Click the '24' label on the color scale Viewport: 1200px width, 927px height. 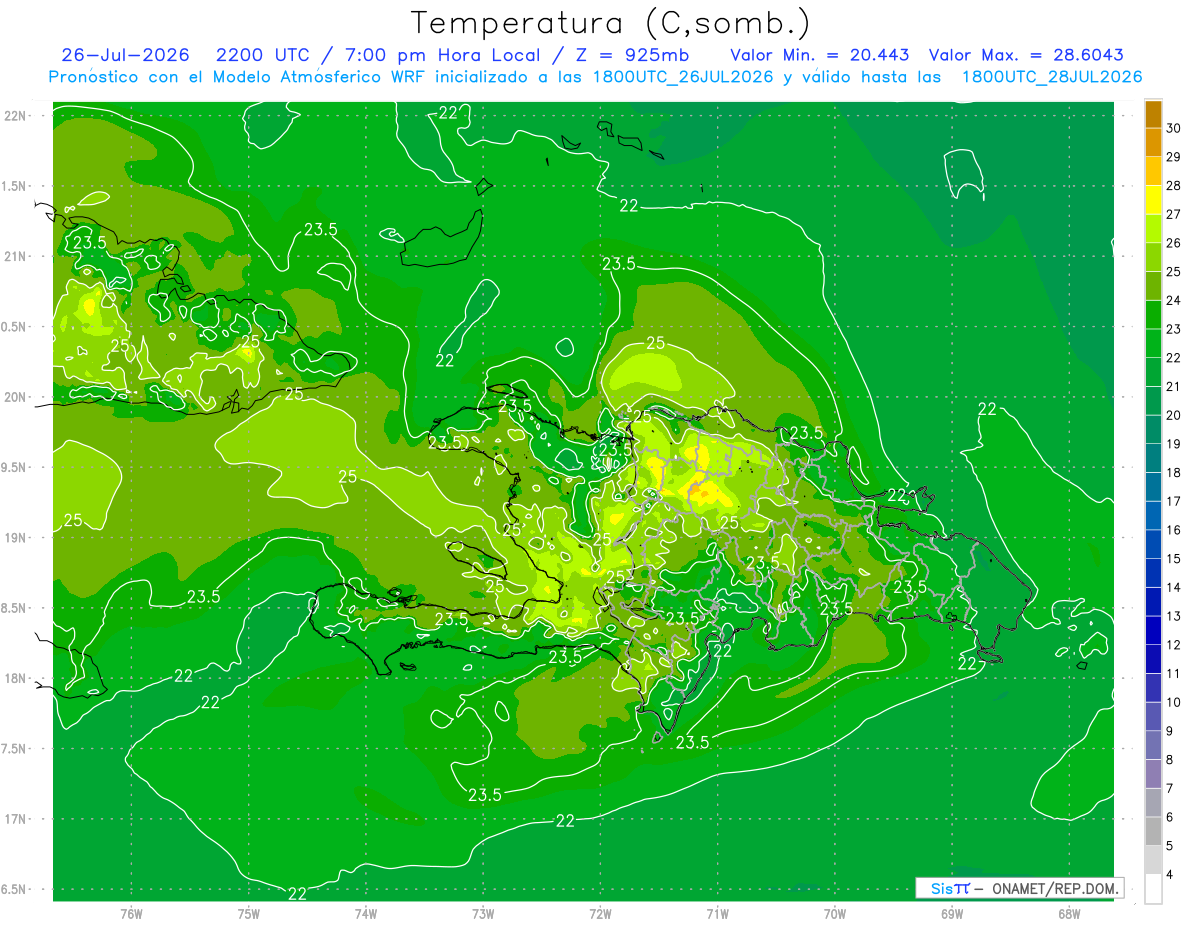[x=1174, y=300]
